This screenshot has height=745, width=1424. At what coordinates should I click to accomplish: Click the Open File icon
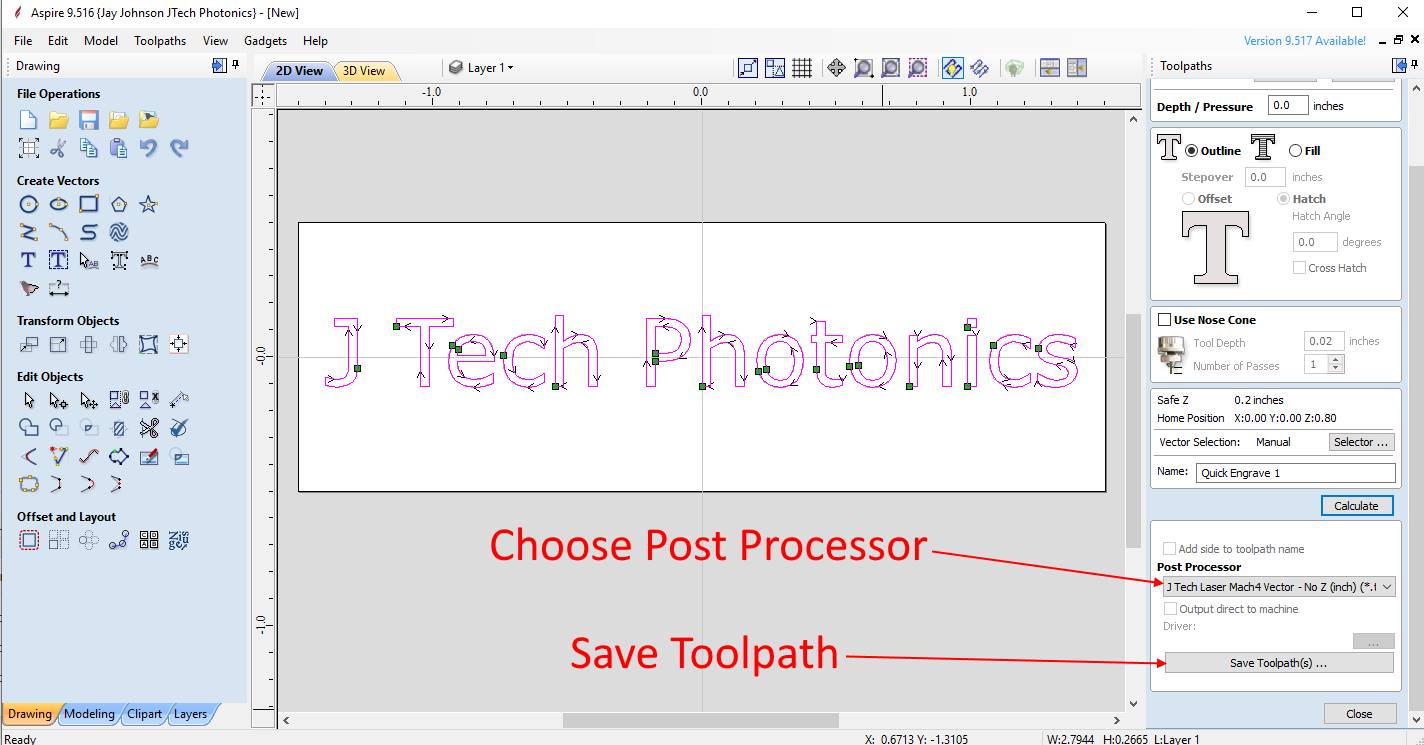(58, 119)
